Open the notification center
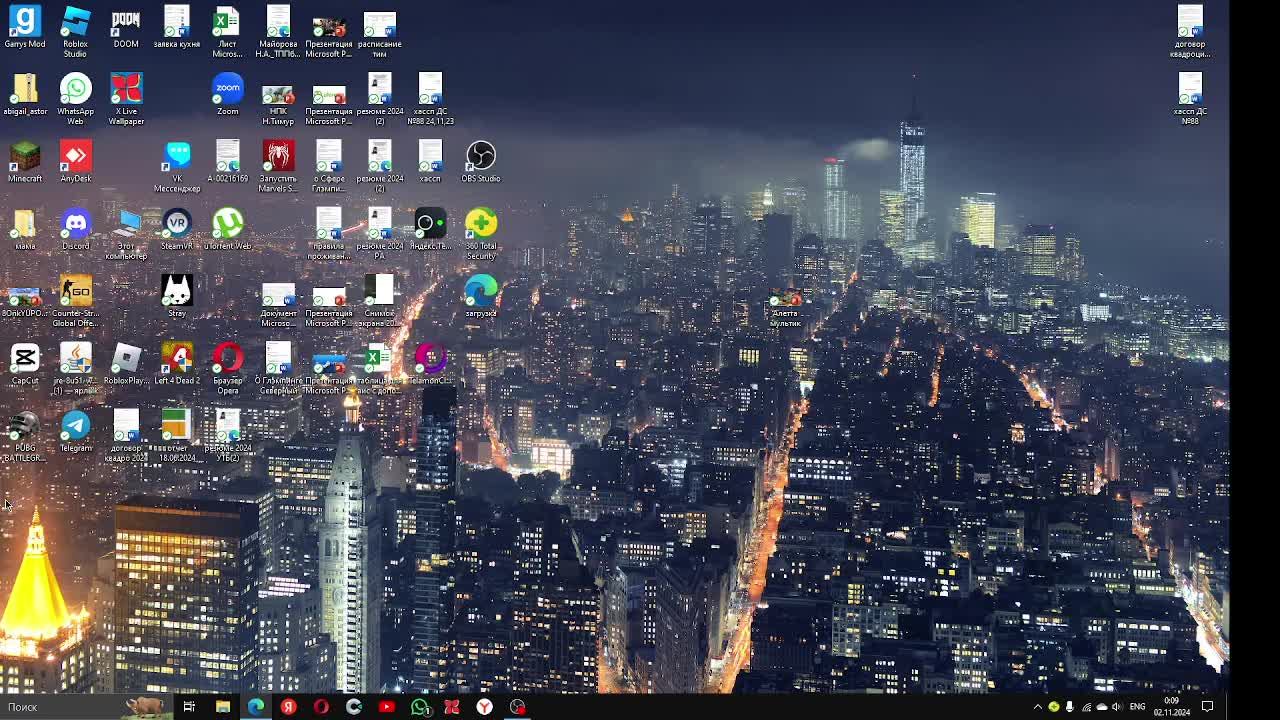Image resolution: width=1280 pixels, height=720 pixels. [x=1208, y=707]
